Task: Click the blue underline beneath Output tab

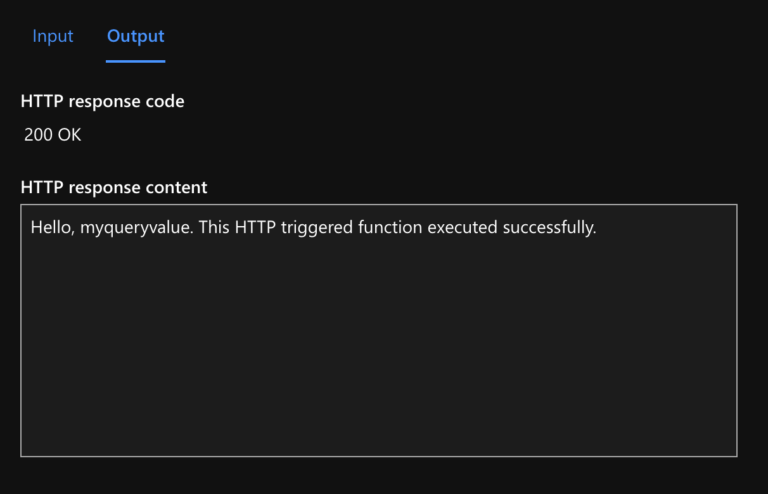Action: pos(135,61)
